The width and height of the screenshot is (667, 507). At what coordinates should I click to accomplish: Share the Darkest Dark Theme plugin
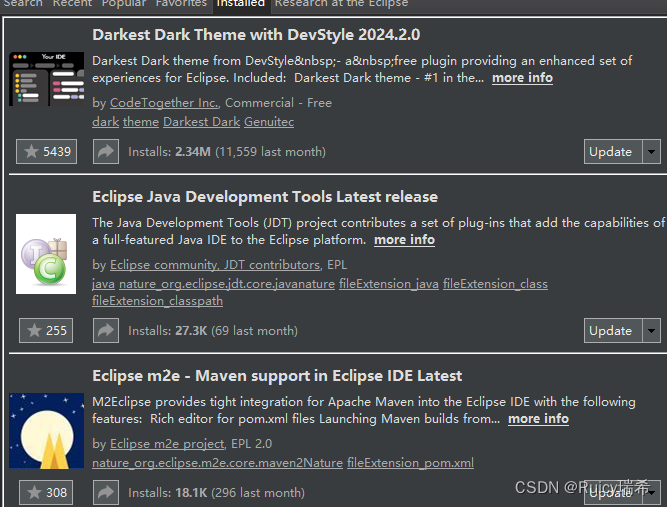pos(106,151)
